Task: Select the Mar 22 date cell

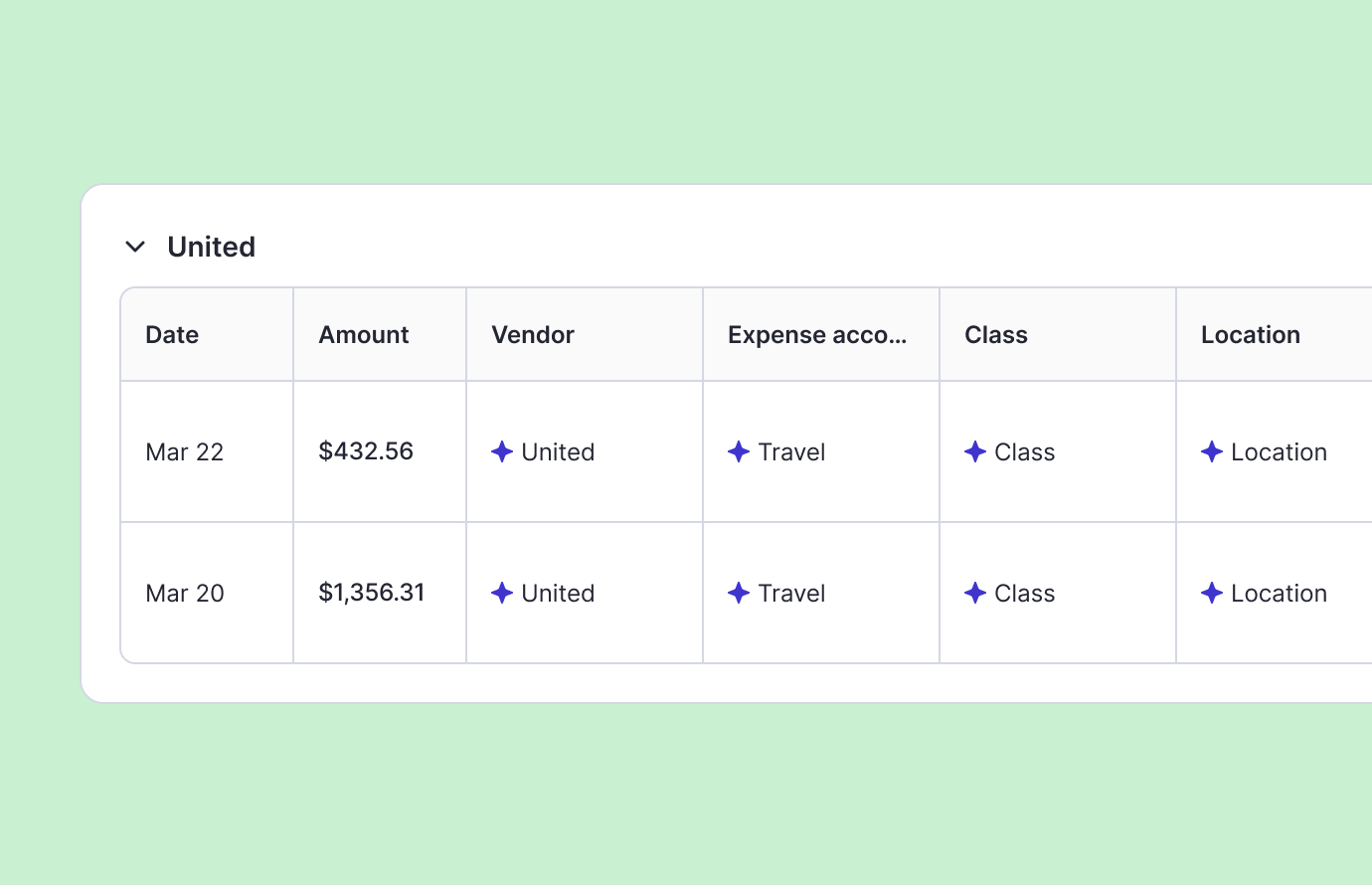Action: (x=185, y=452)
